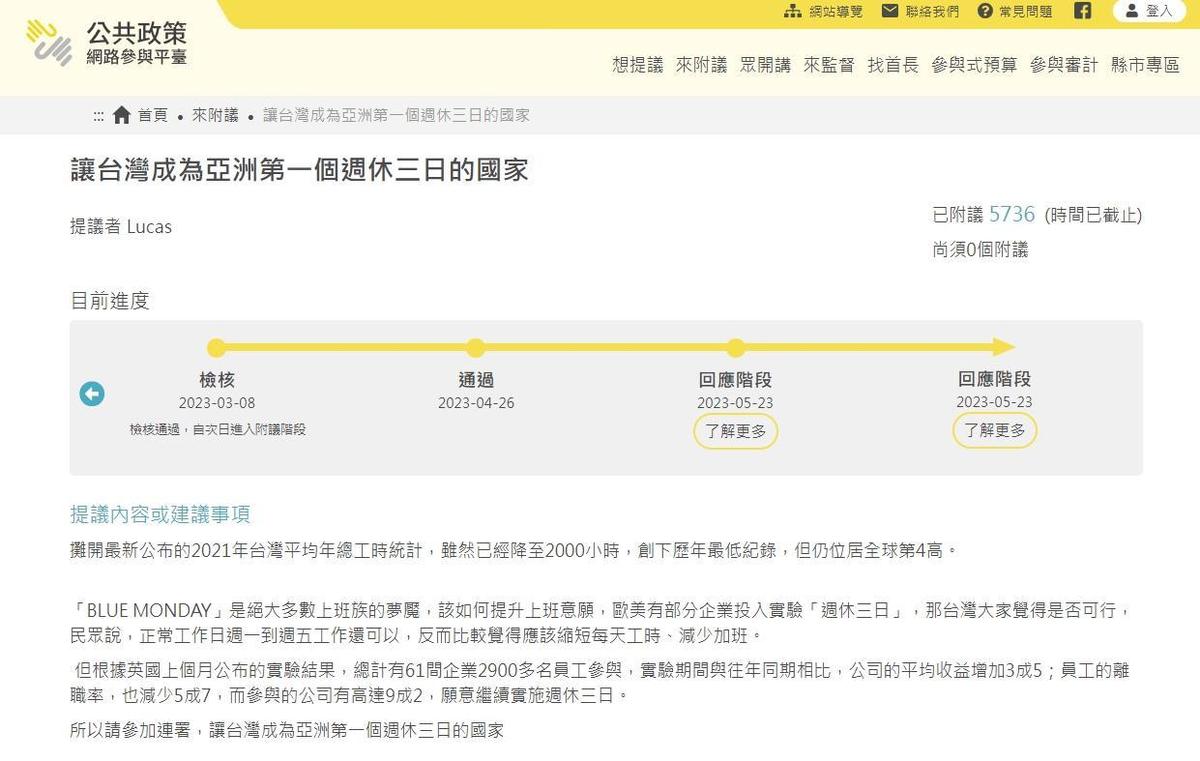Open the 想提議 menu item
Screen dimensions: 1200x761
click(x=637, y=65)
